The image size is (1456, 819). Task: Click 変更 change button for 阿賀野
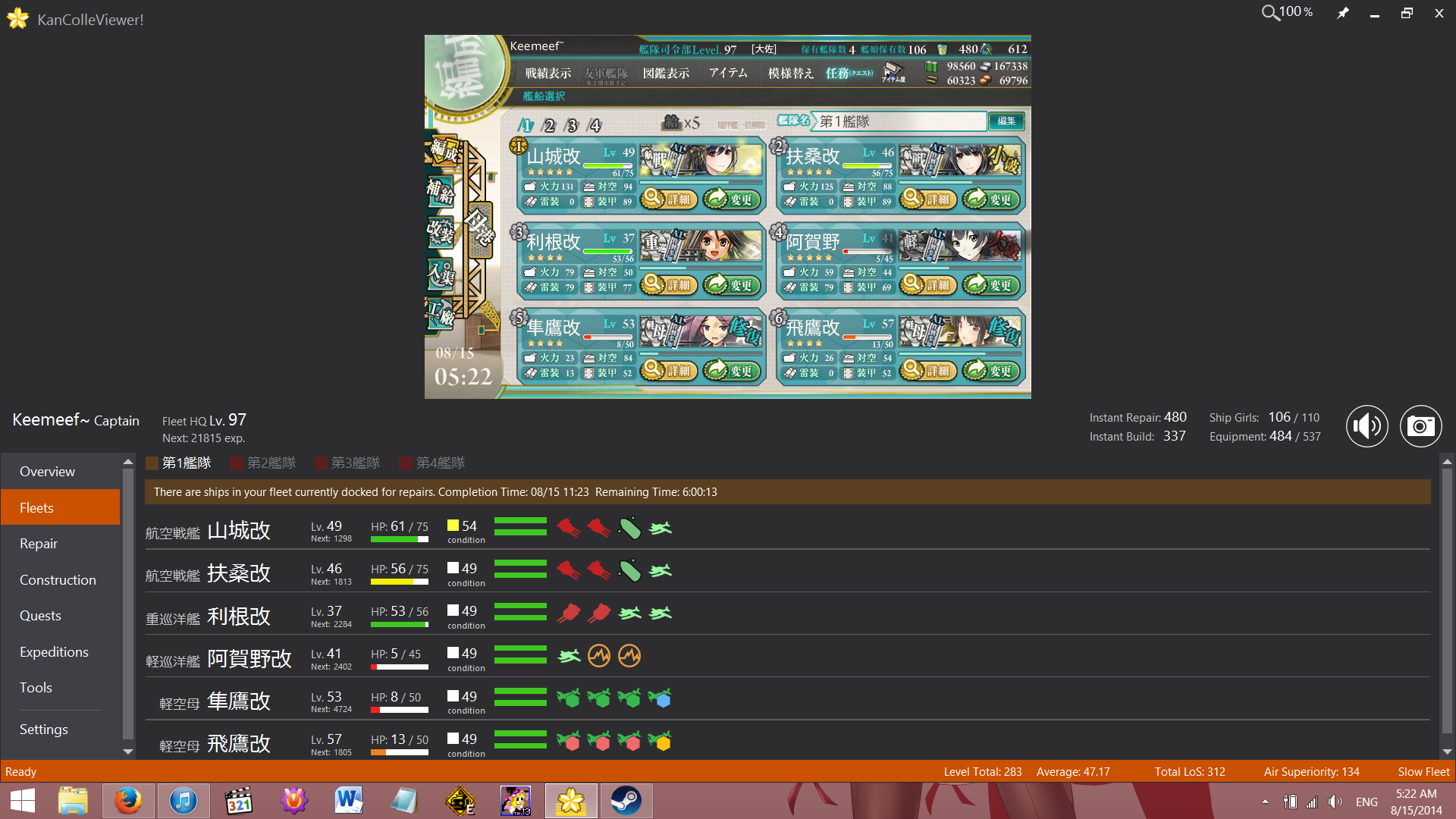click(991, 285)
